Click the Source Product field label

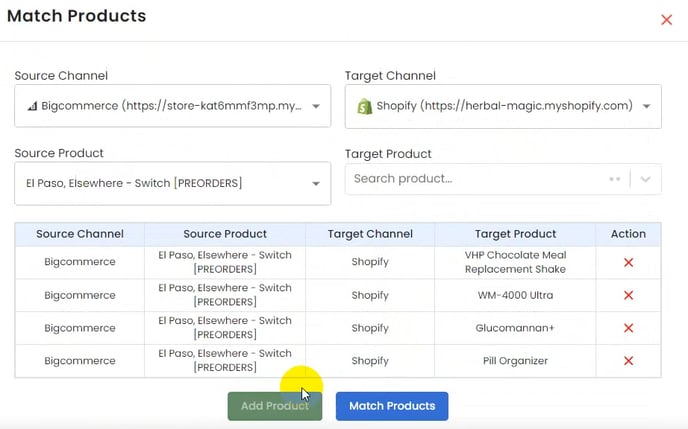point(59,153)
